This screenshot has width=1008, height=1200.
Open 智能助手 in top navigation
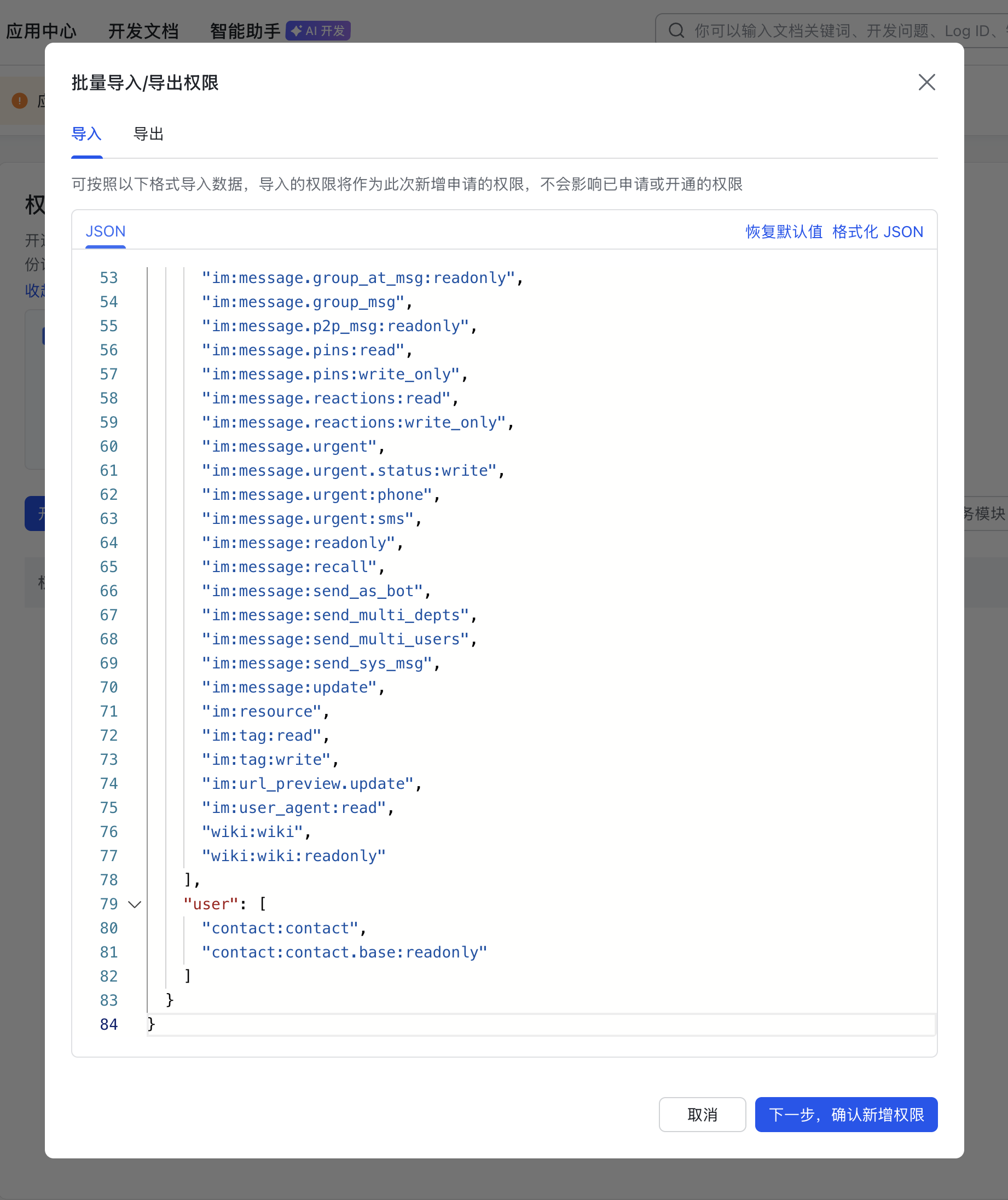tap(245, 31)
